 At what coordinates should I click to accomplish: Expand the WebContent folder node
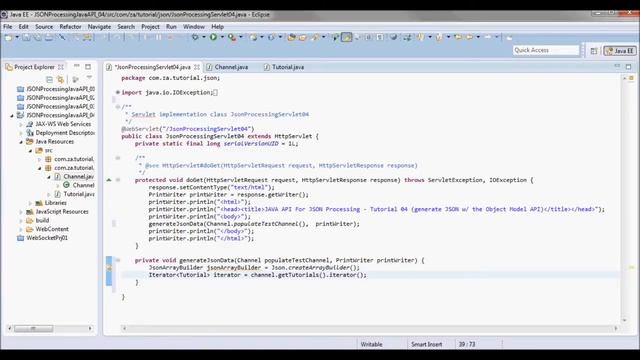pyautogui.click(x=21, y=229)
